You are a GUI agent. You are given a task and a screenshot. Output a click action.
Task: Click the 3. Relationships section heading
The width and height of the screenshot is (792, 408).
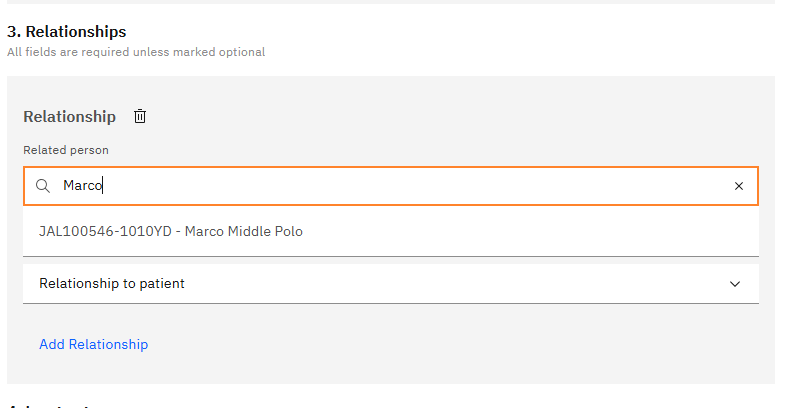[x=67, y=32]
